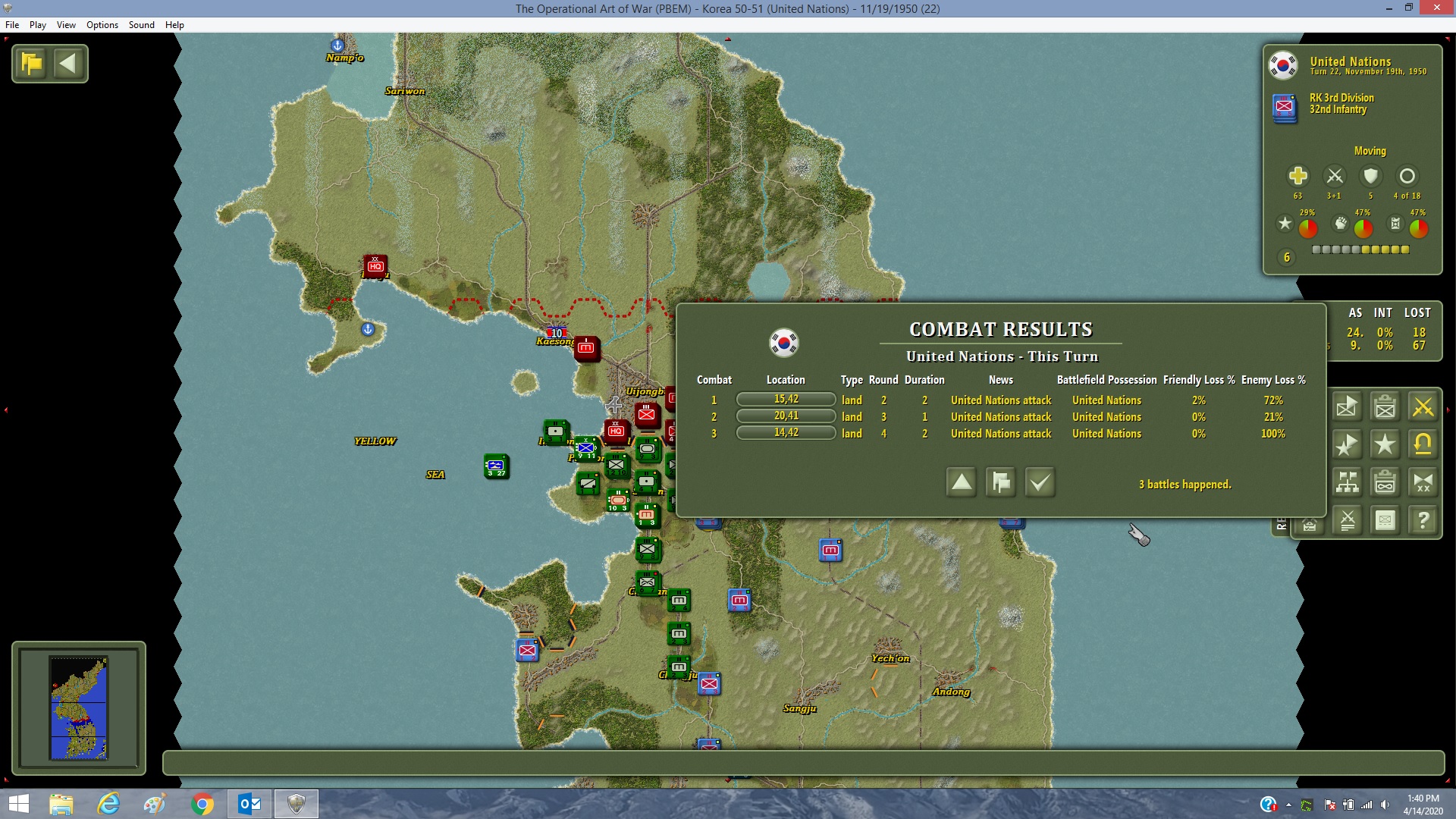
Task: Select combat location 15,42
Action: [786, 400]
